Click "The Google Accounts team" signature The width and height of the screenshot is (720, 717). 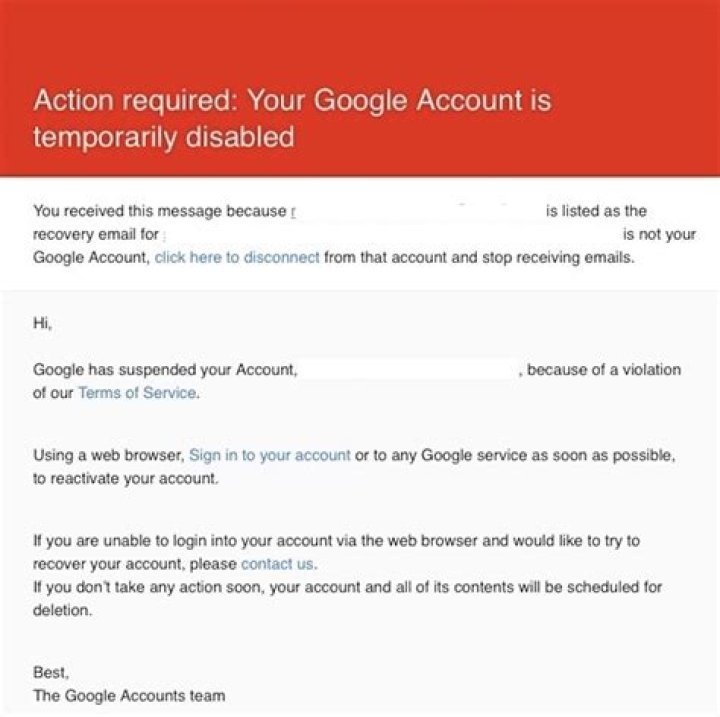[129, 695]
